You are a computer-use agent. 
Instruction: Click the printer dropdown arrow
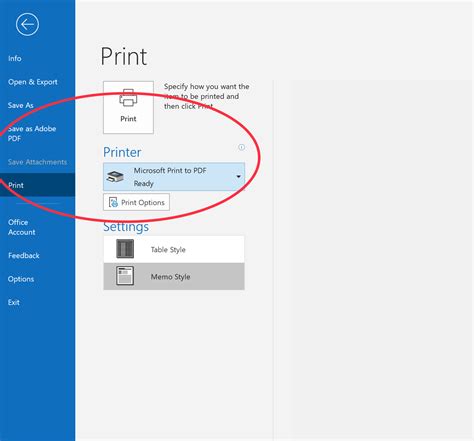[x=239, y=177]
